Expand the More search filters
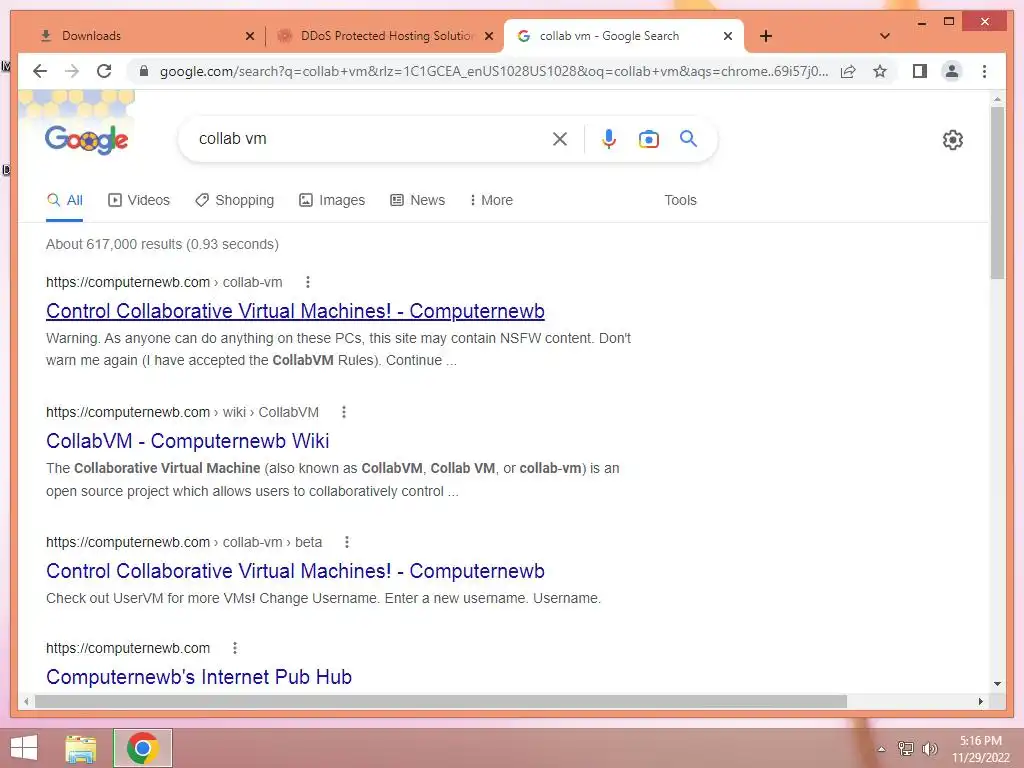1024x768 pixels. (491, 200)
